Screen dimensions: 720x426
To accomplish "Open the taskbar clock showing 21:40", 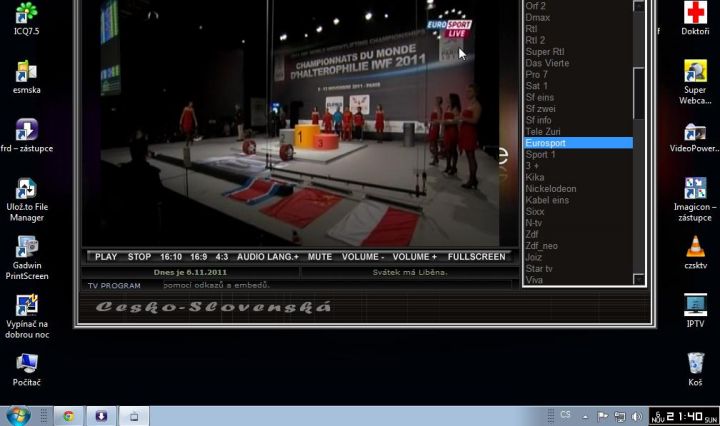I will pos(684,417).
